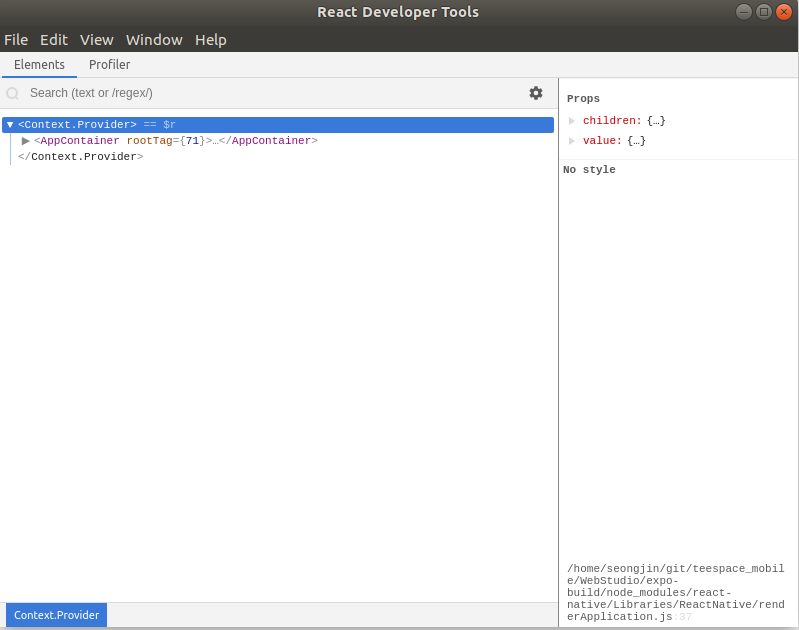799x630 pixels.
Task: Close the React Developer Tools window
Action: [783, 12]
